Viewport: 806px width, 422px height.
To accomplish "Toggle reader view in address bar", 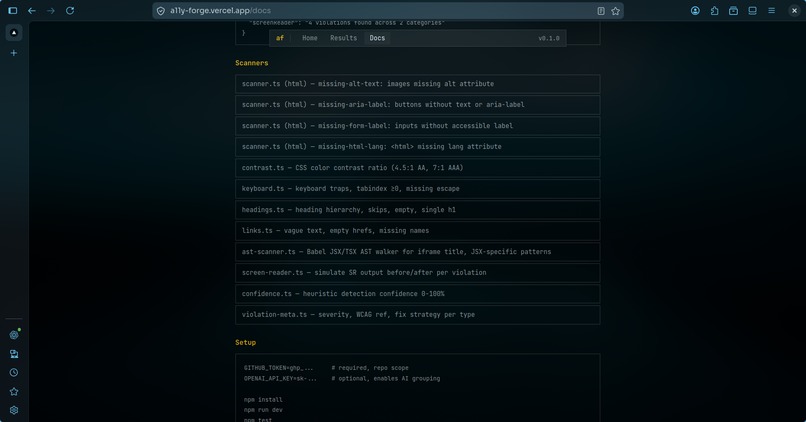I will 601,11.
